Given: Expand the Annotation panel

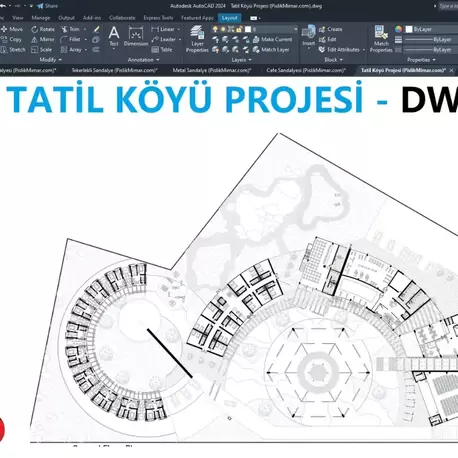Looking at the screenshot, I should [x=143, y=60].
